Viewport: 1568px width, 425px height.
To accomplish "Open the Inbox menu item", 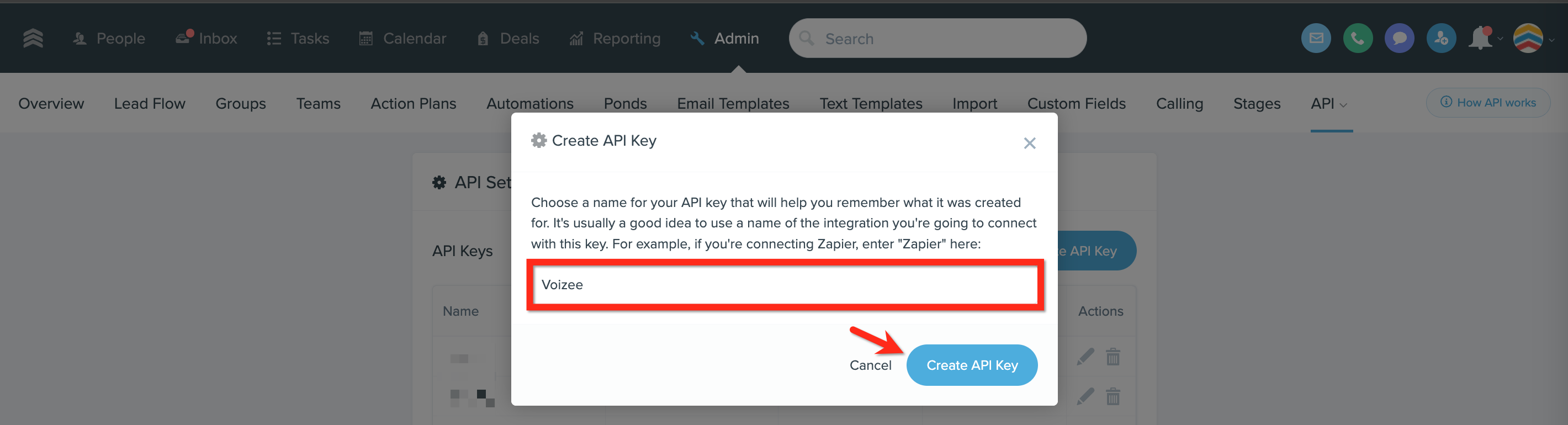I will tap(206, 38).
